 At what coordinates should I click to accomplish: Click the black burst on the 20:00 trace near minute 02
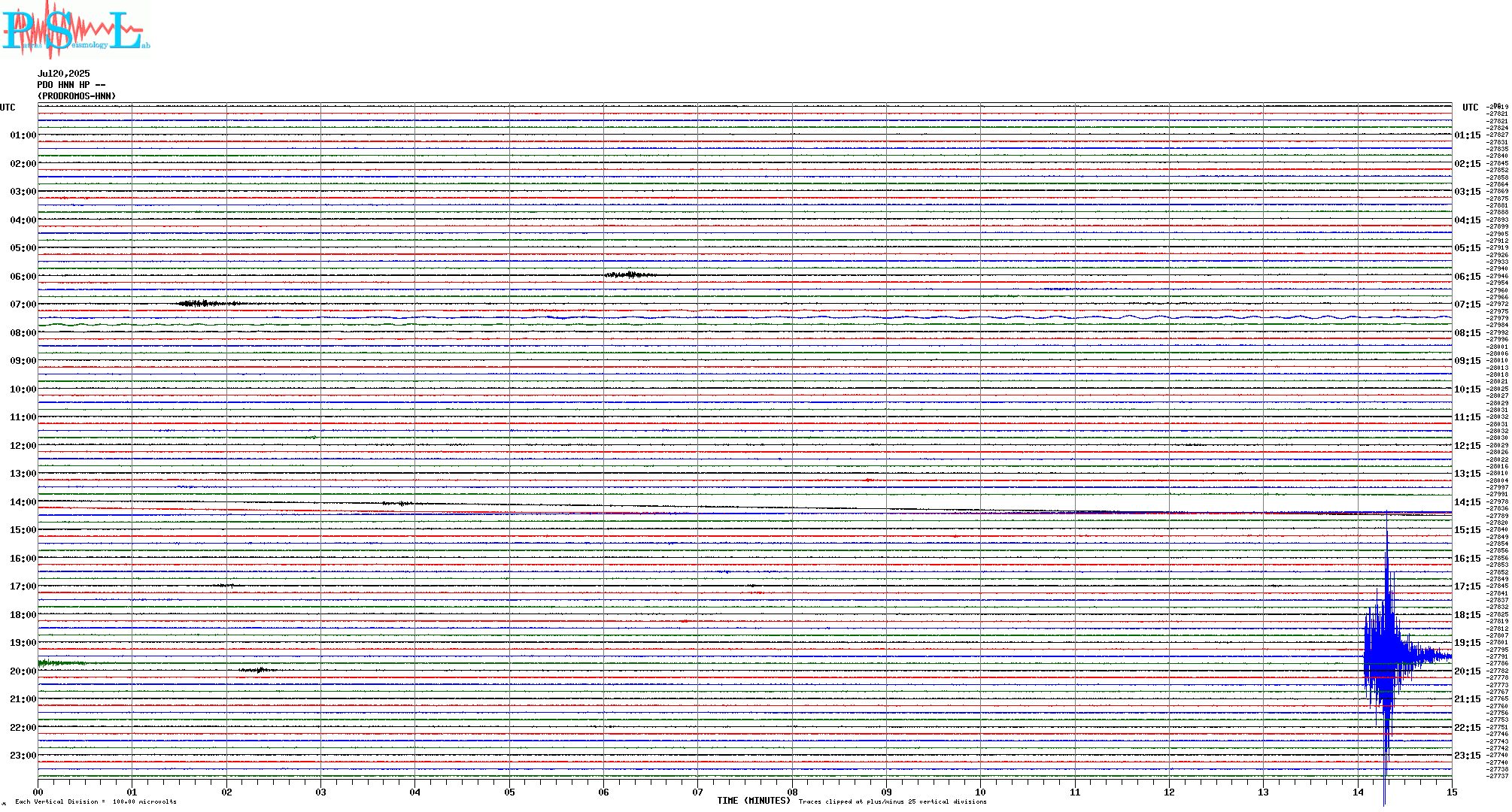tap(259, 669)
